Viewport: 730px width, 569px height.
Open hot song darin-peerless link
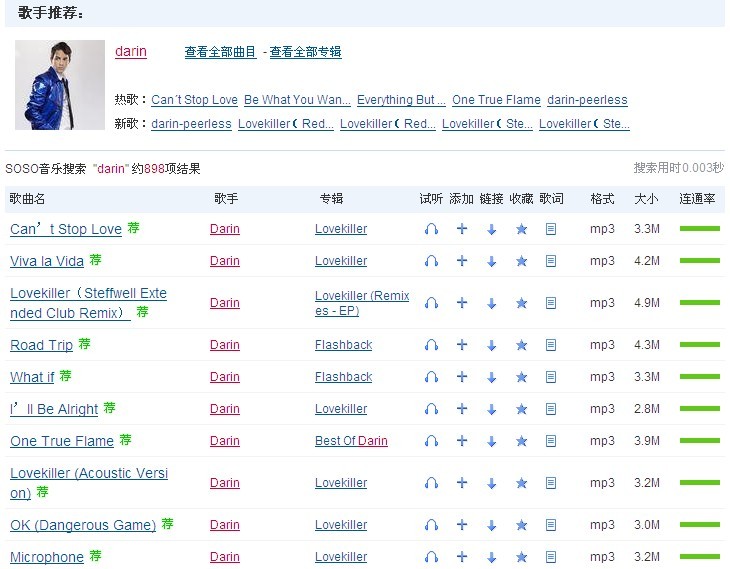tap(588, 100)
